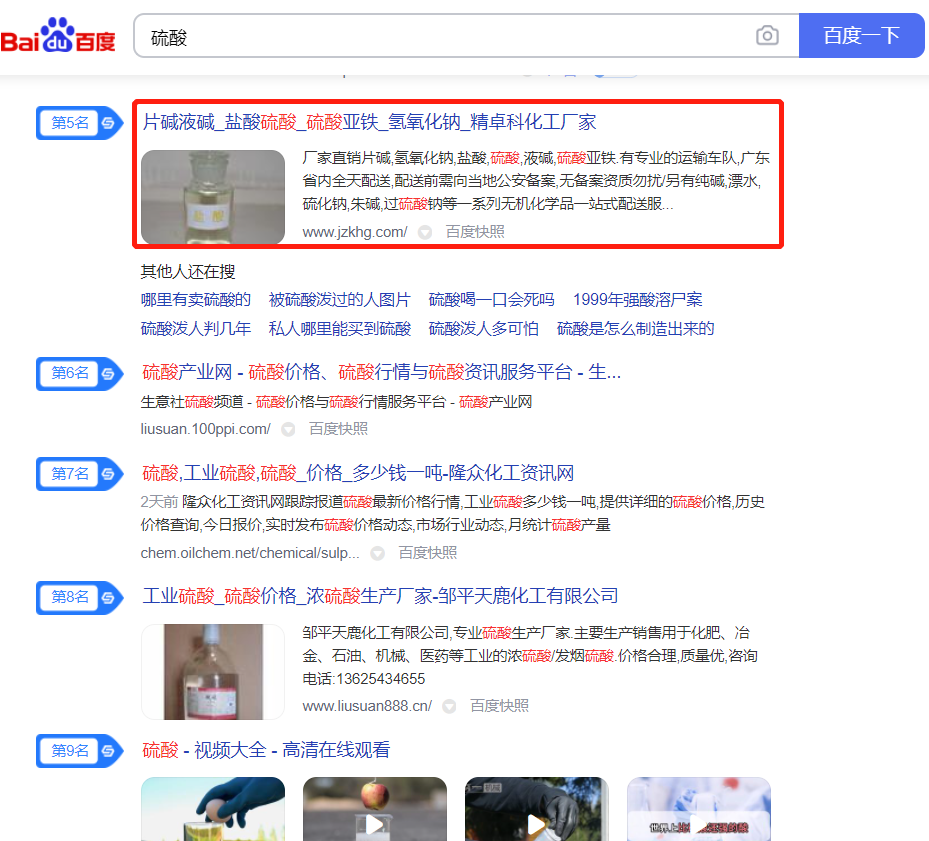Search related query 1999年强酸溶尸案
The image size is (929, 841).
[x=638, y=300]
